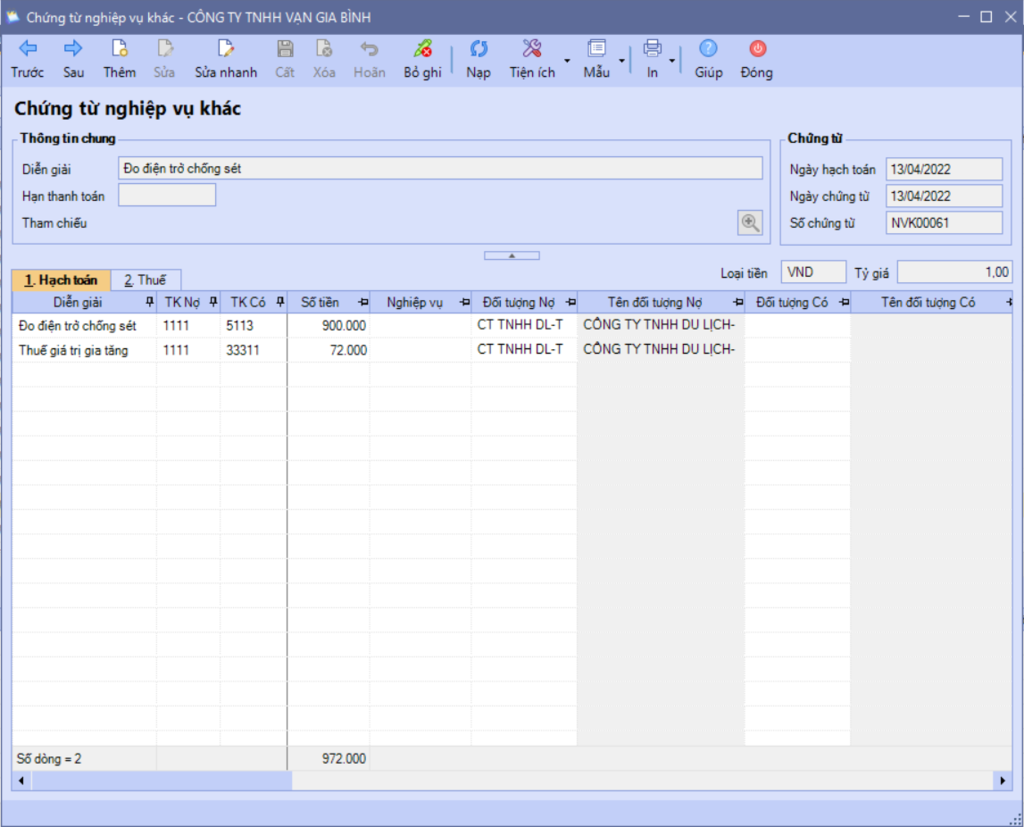This screenshot has width=1024, height=827.
Task: Click TK Nợ cell 1111 in first row
Action: click(x=188, y=325)
